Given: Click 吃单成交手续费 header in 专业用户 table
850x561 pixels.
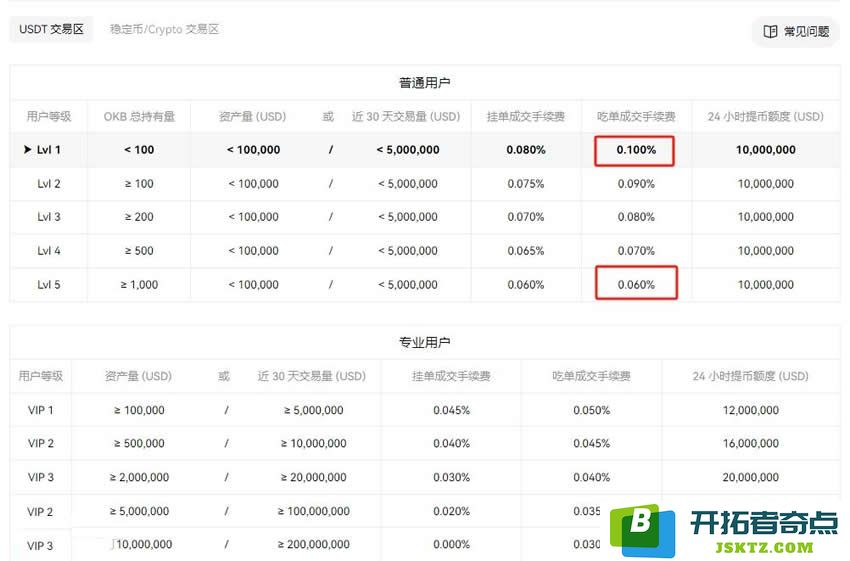Looking at the screenshot, I should coord(591,376).
